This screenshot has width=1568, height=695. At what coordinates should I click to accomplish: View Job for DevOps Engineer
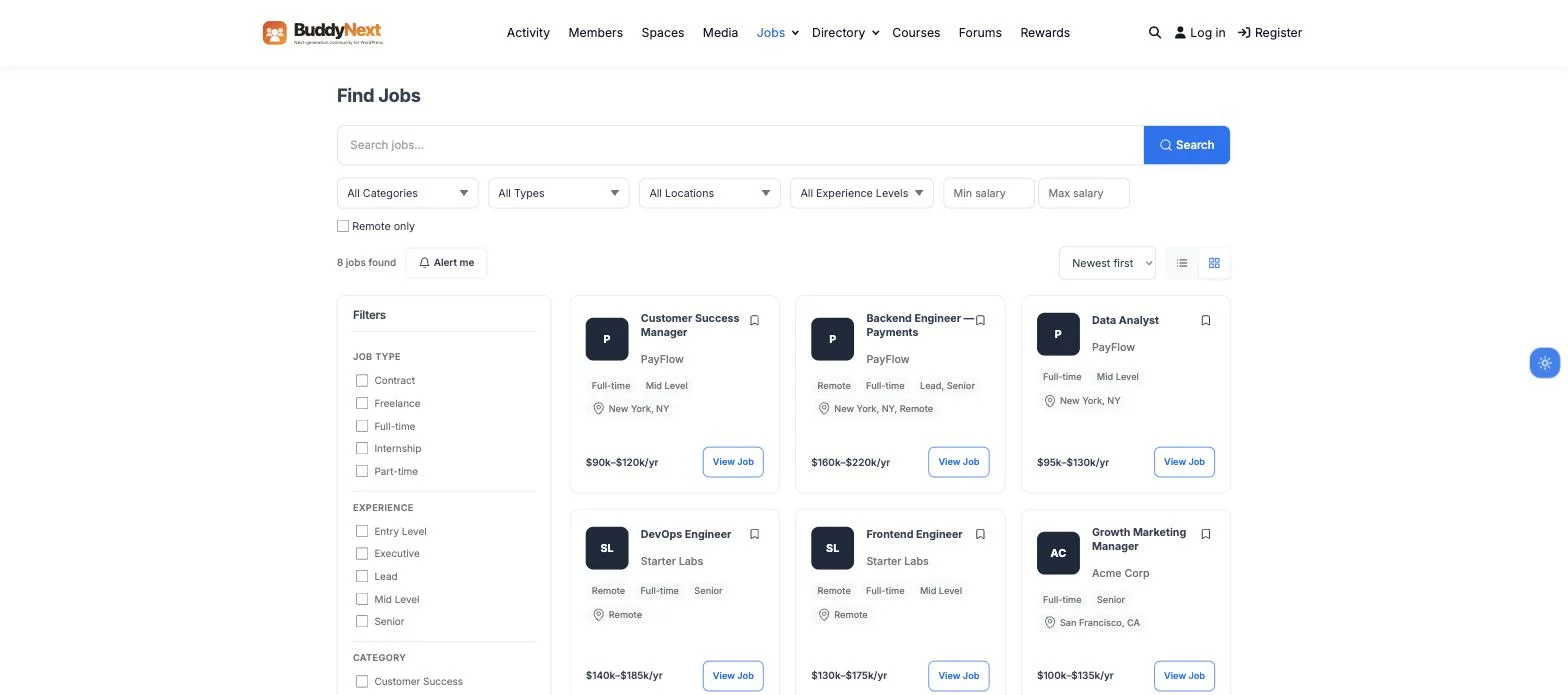[x=733, y=676]
